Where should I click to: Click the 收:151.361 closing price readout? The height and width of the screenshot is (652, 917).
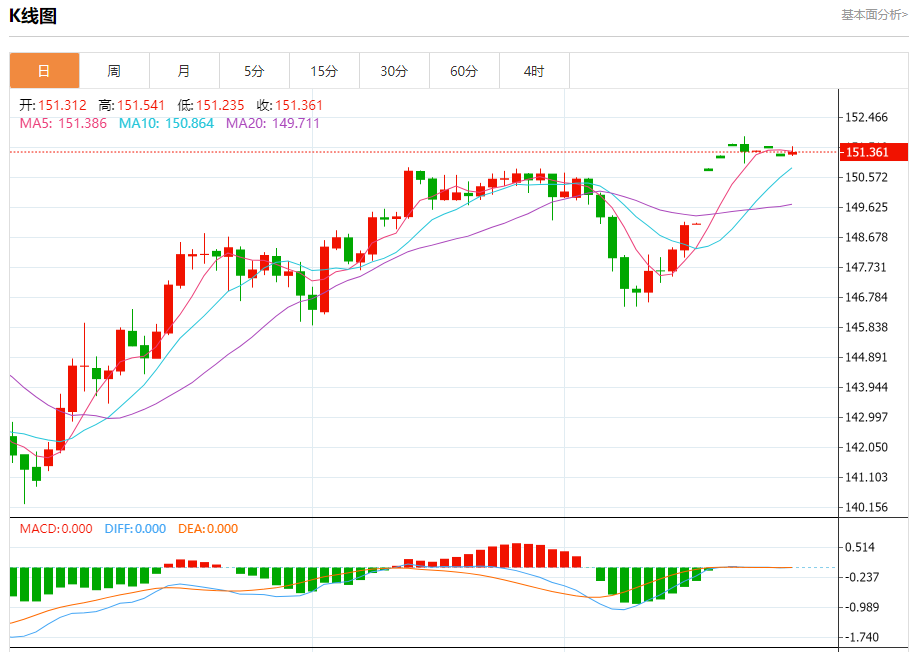290,105
